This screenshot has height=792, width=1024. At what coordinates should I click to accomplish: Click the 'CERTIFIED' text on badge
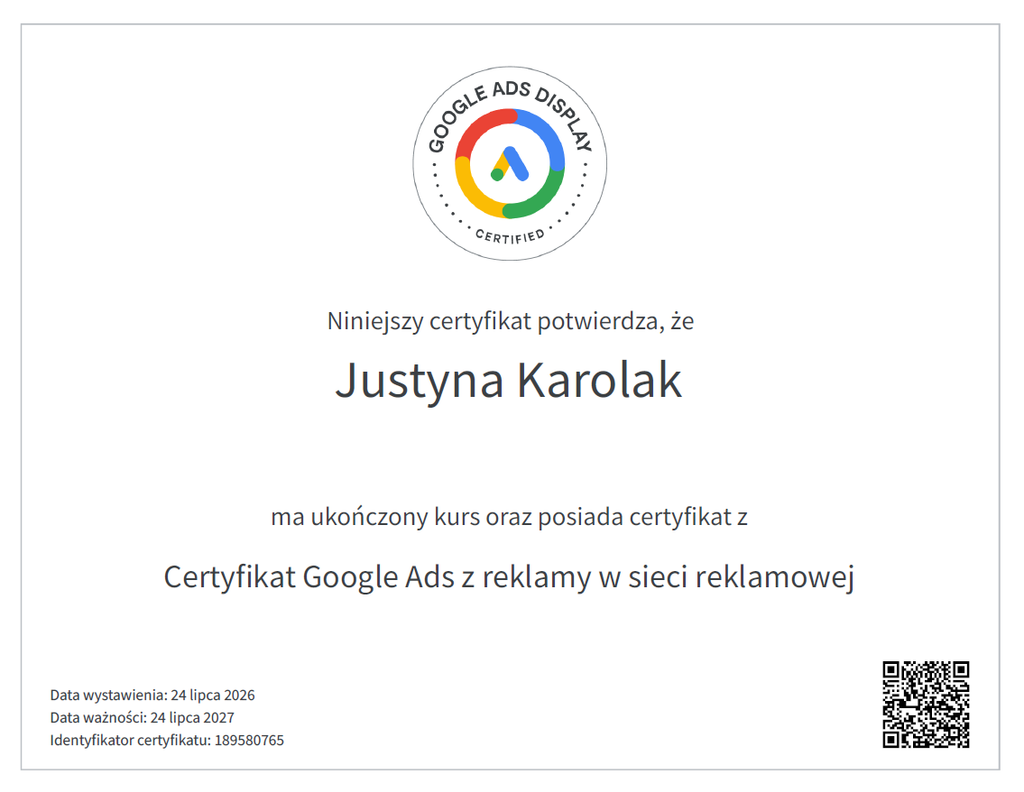[x=509, y=236]
